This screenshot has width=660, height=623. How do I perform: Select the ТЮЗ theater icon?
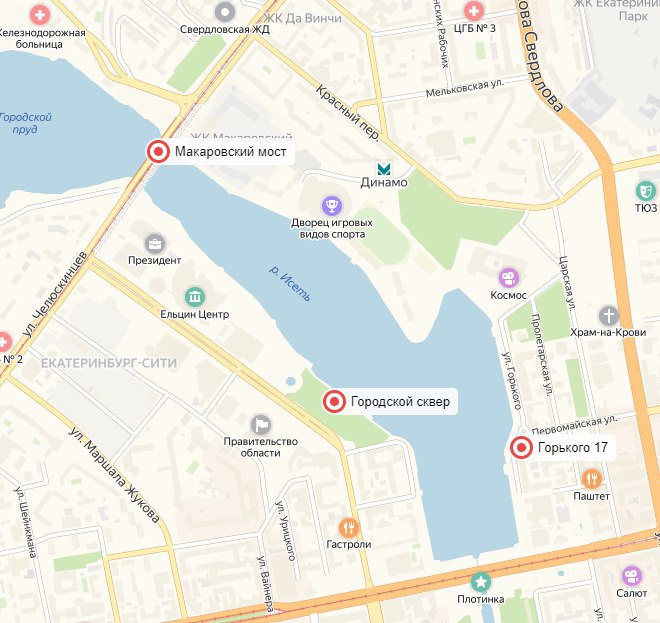[x=646, y=191]
